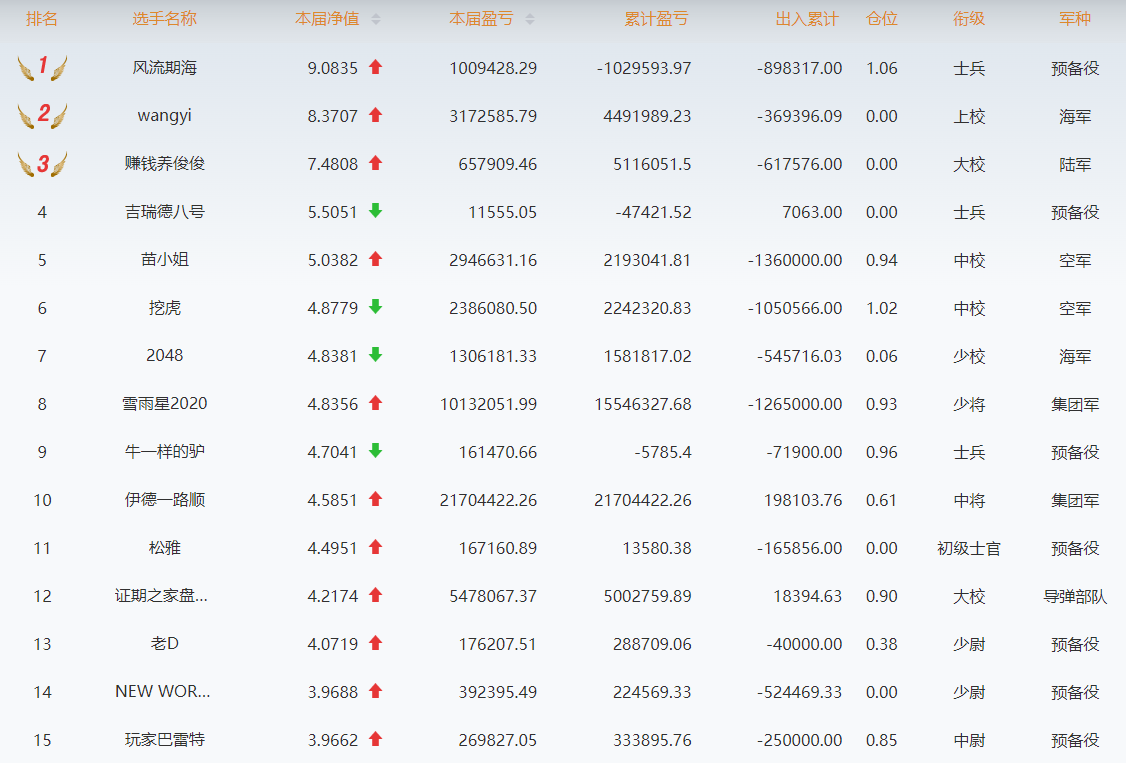This screenshot has height=763, width=1126.
Task: Sort by 本届净值 using its sort arrows
Action: pyautogui.click(x=376, y=19)
